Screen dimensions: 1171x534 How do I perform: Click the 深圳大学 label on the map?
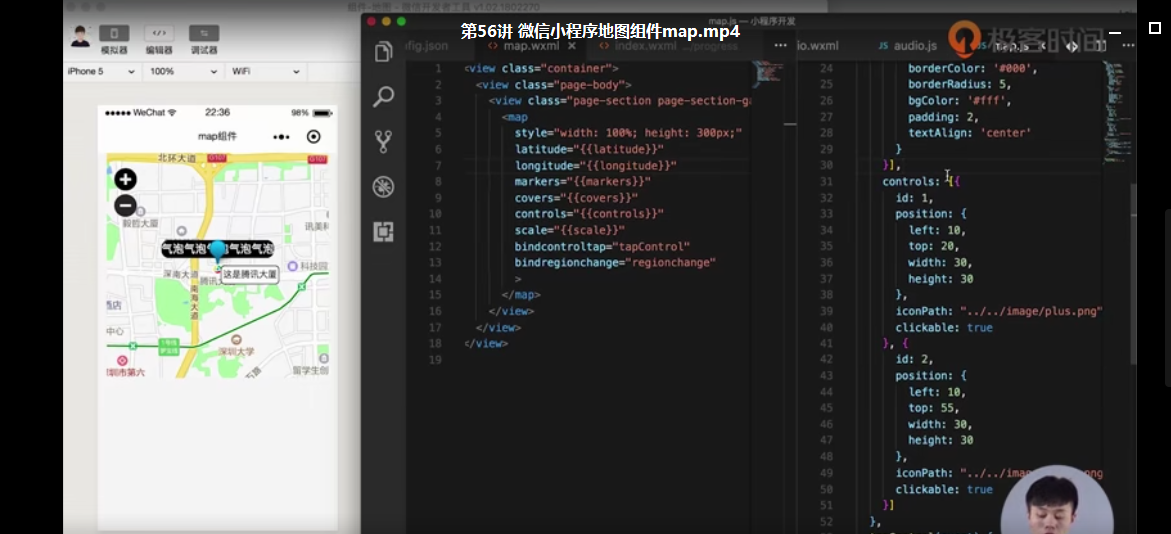(236, 351)
